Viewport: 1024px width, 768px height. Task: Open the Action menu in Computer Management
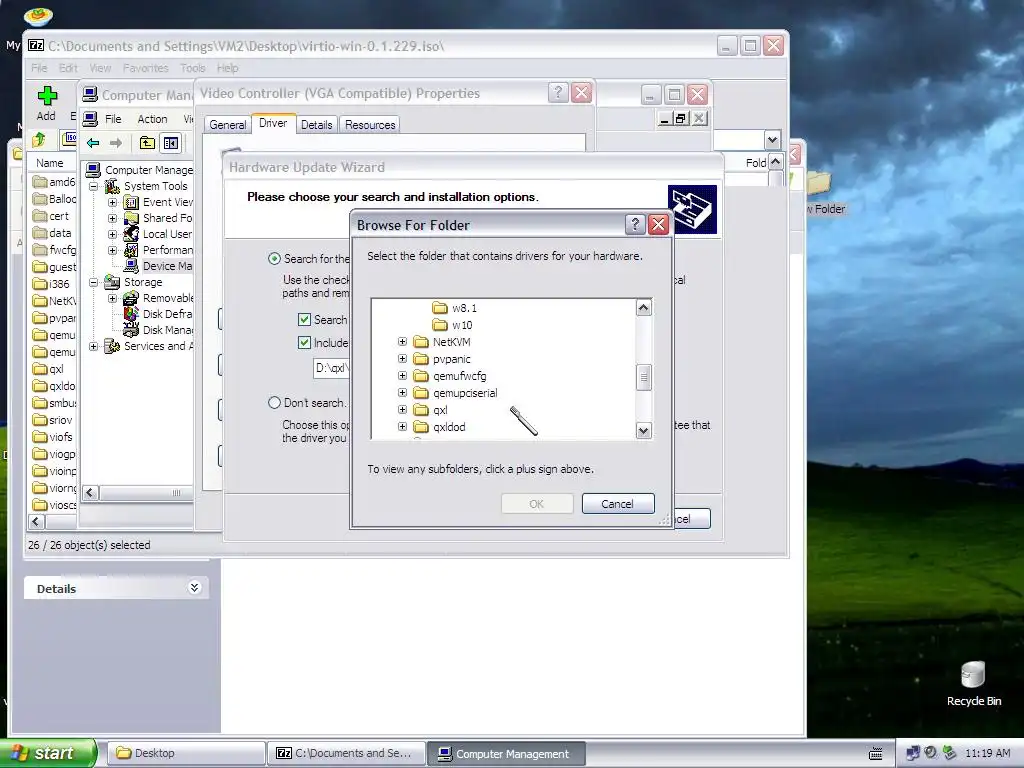point(152,119)
